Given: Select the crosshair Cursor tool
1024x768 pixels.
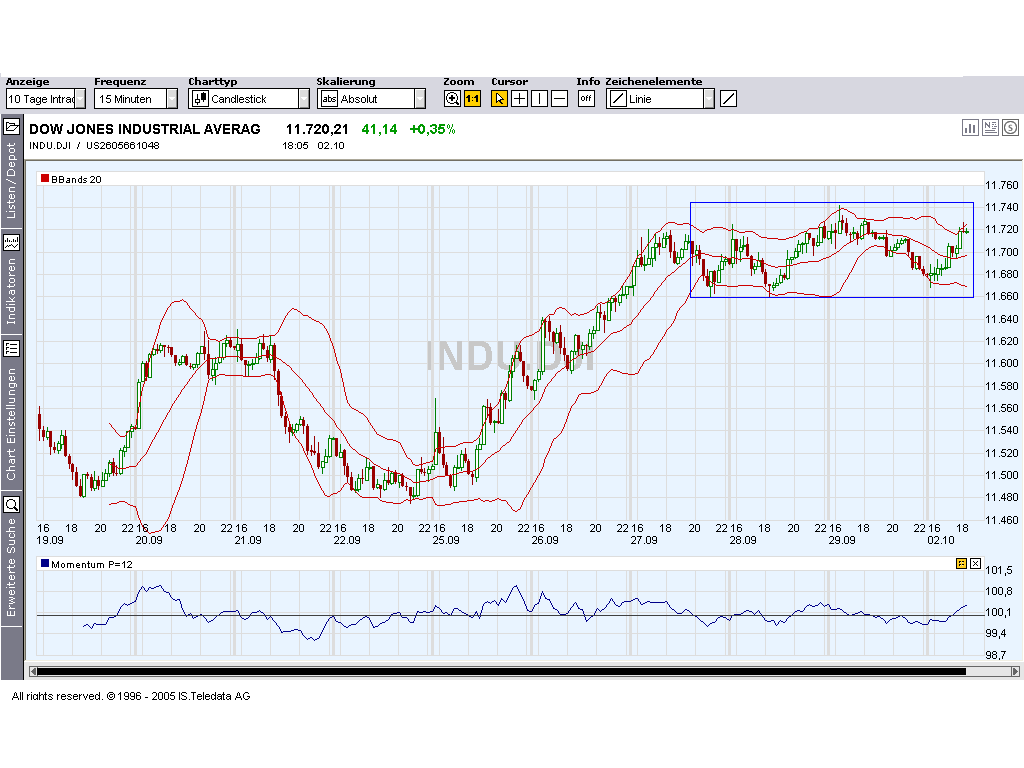Looking at the screenshot, I should pyautogui.click(x=519, y=98).
